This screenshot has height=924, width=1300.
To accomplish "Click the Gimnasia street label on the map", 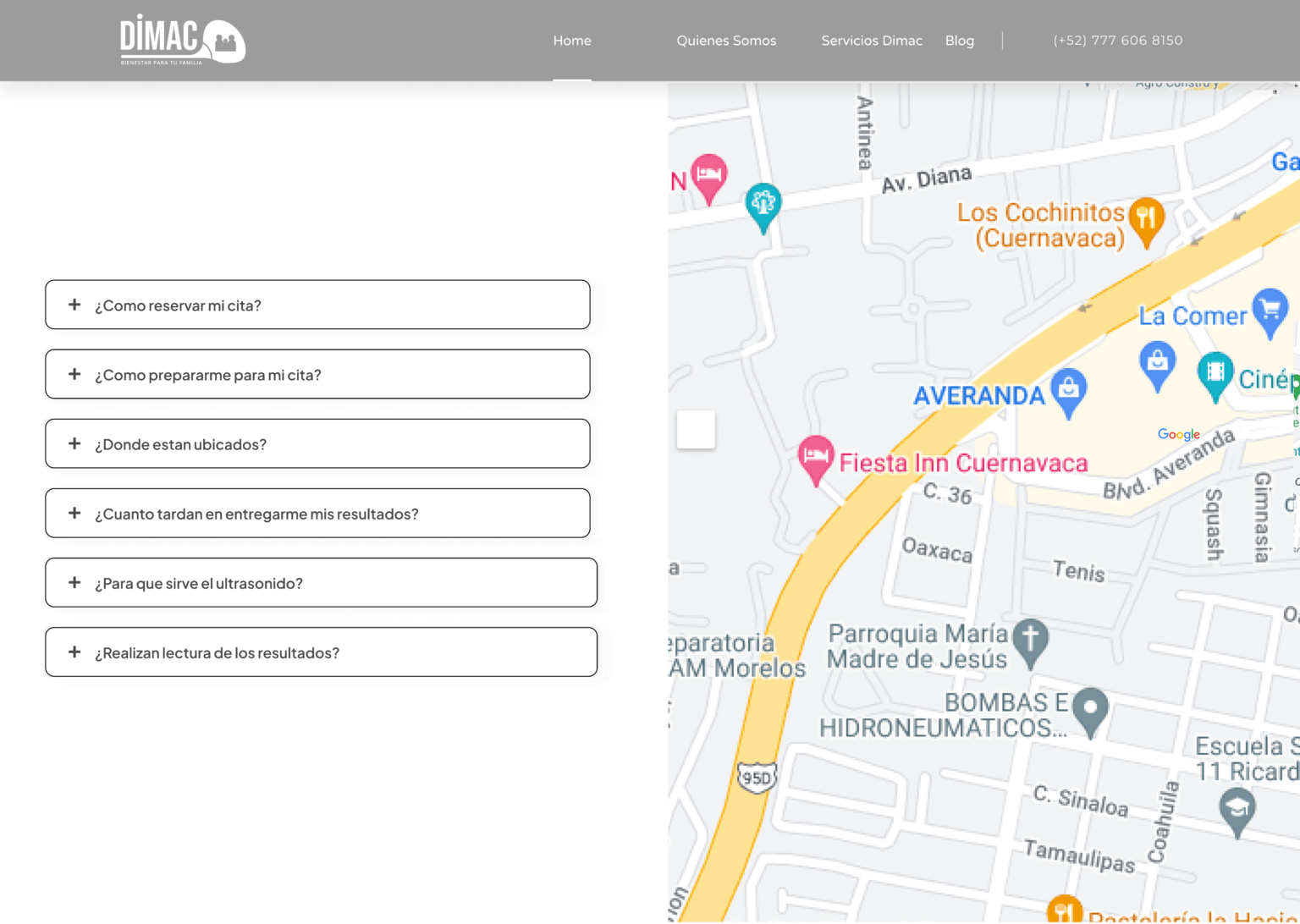I will pyautogui.click(x=1263, y=517).
